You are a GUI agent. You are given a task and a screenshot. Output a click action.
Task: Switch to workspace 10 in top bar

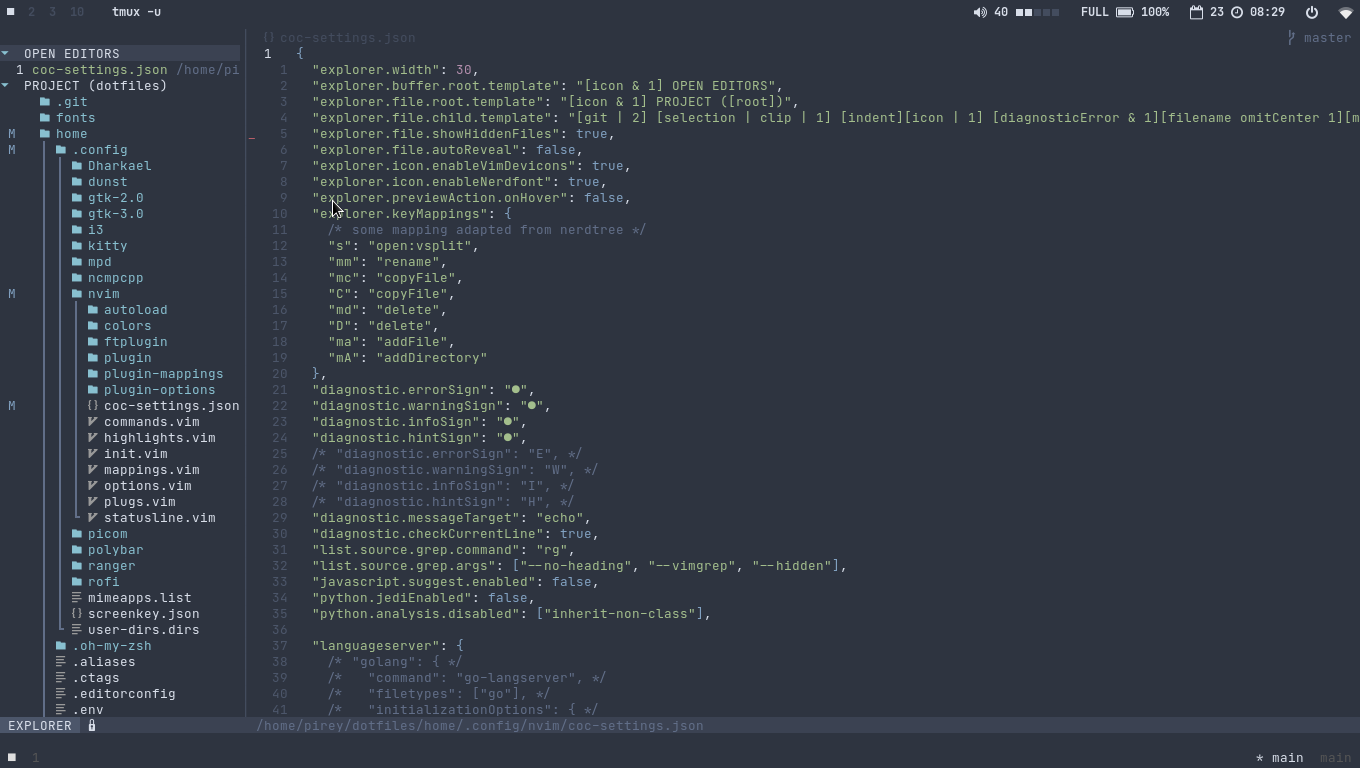[77, 12]
